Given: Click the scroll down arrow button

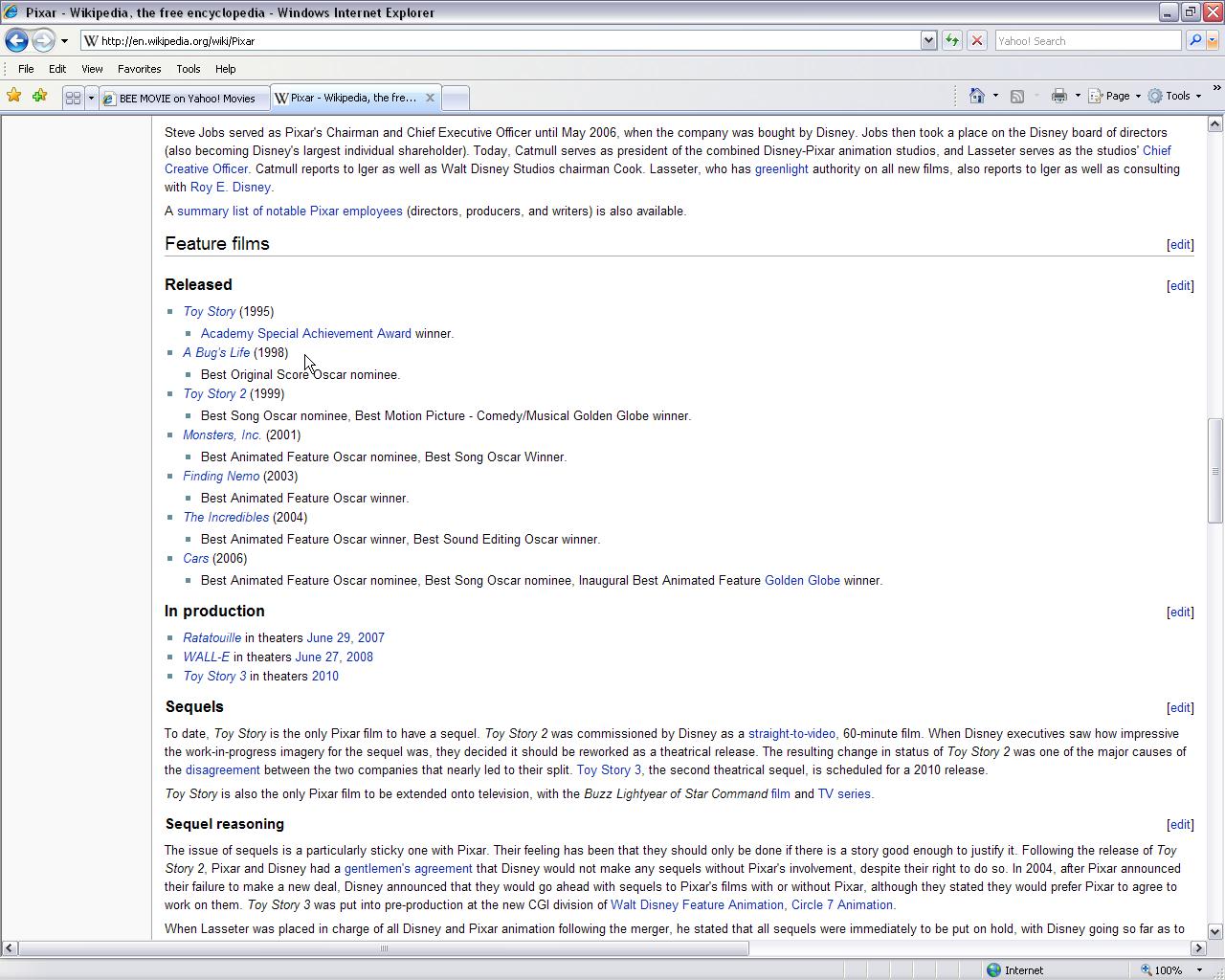Looking at the screenshot, I should [x=1215, y=931].
